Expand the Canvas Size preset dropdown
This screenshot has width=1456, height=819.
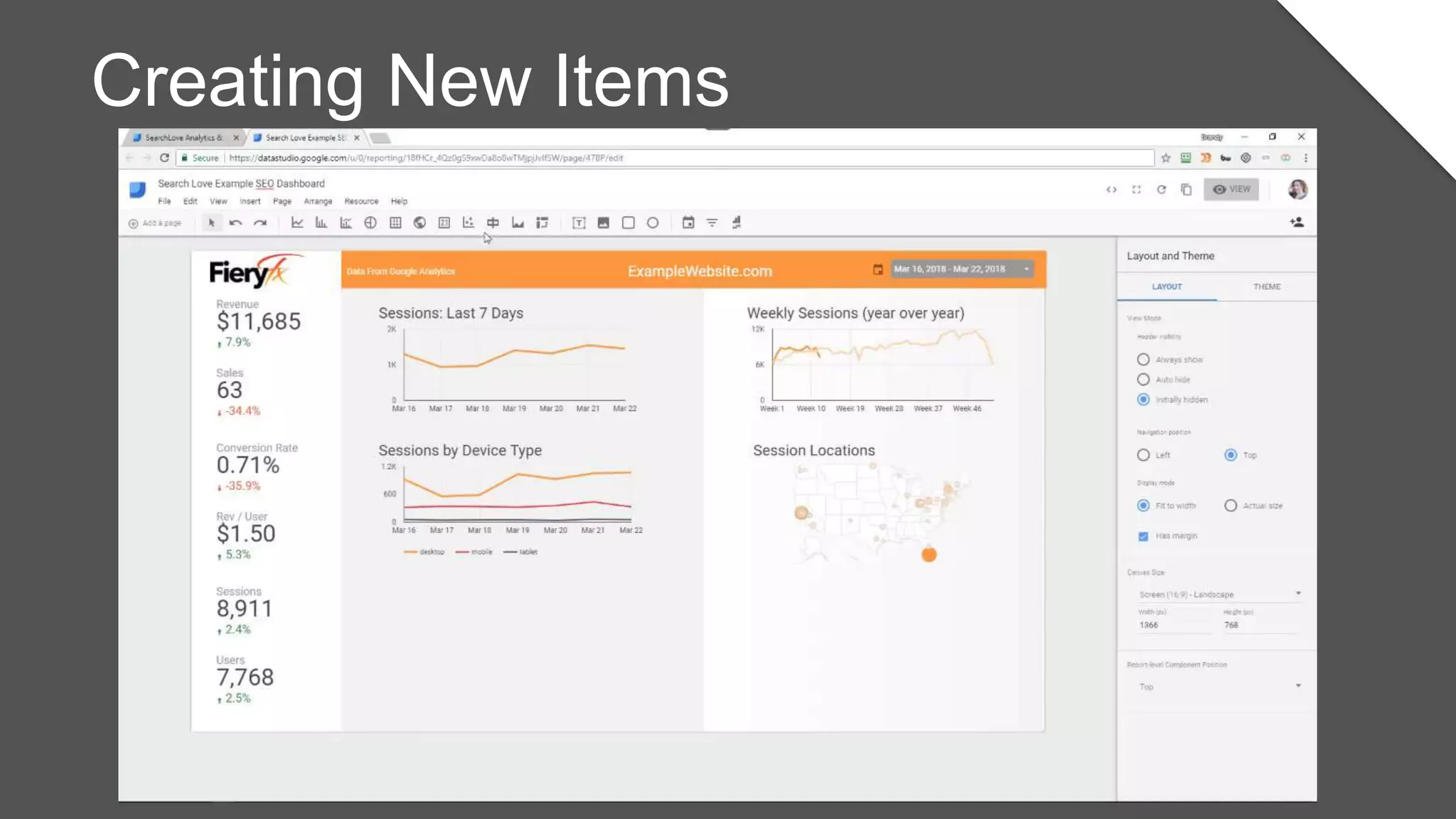pyautogui.click(x=1219, y=594)
